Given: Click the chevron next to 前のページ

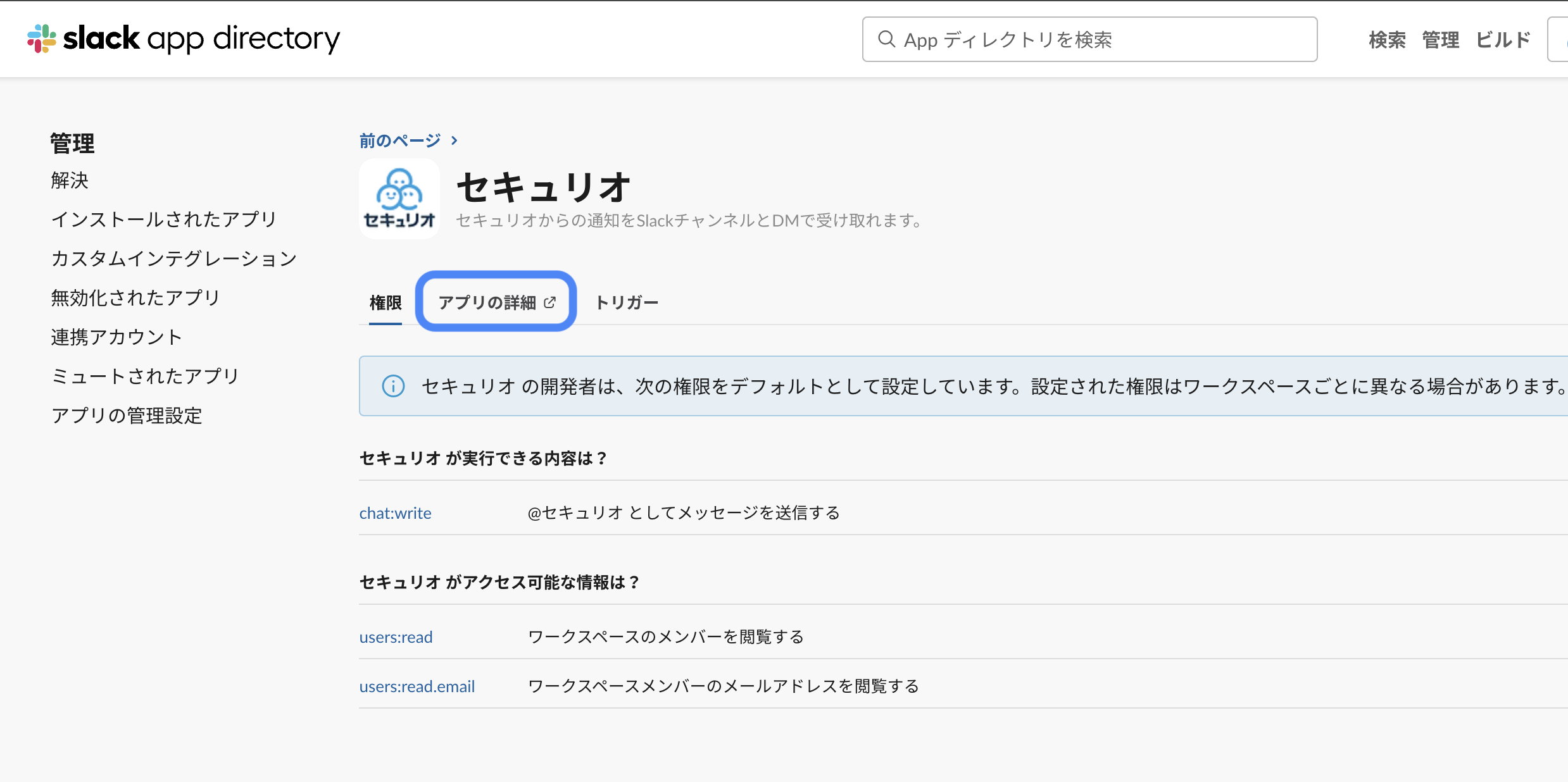Looking at the screenshot, I should click(x=455, y=140).
